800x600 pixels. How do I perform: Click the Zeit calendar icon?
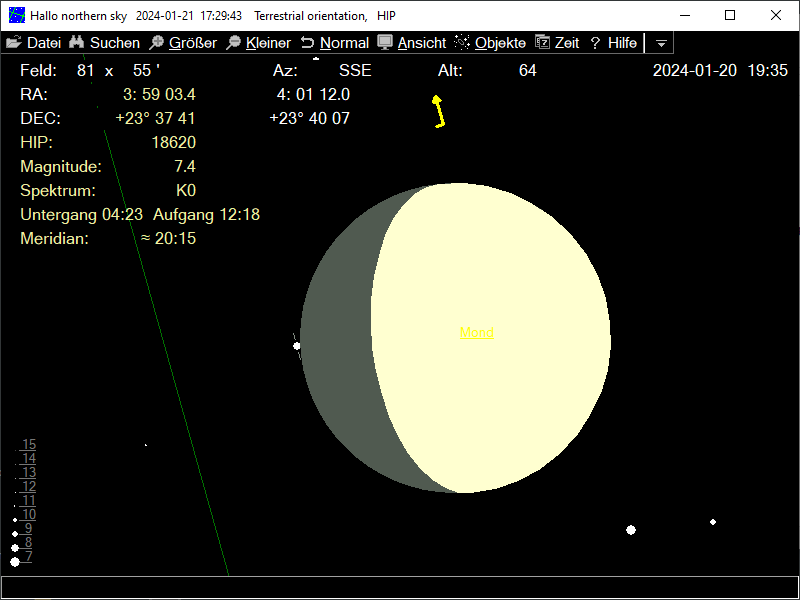click(543, 43)
